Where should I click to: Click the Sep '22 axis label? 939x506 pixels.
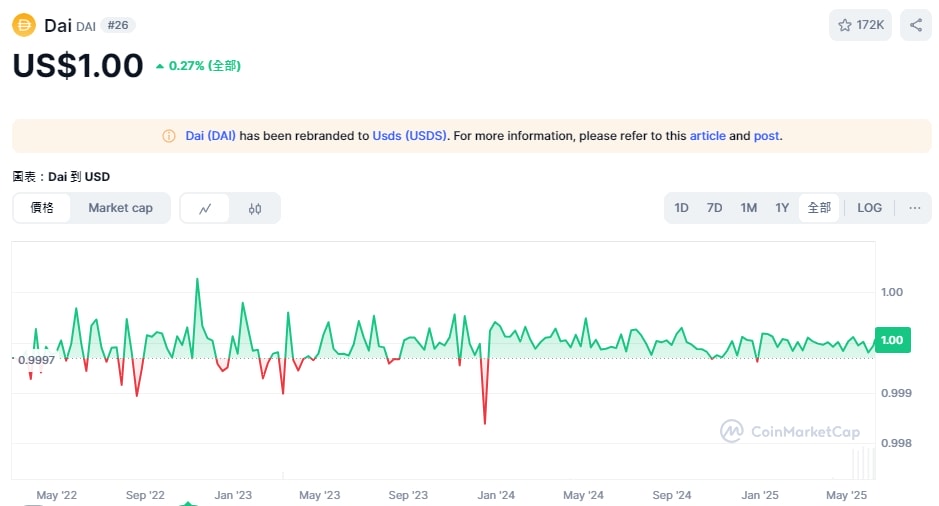click(x=145, y=495)
